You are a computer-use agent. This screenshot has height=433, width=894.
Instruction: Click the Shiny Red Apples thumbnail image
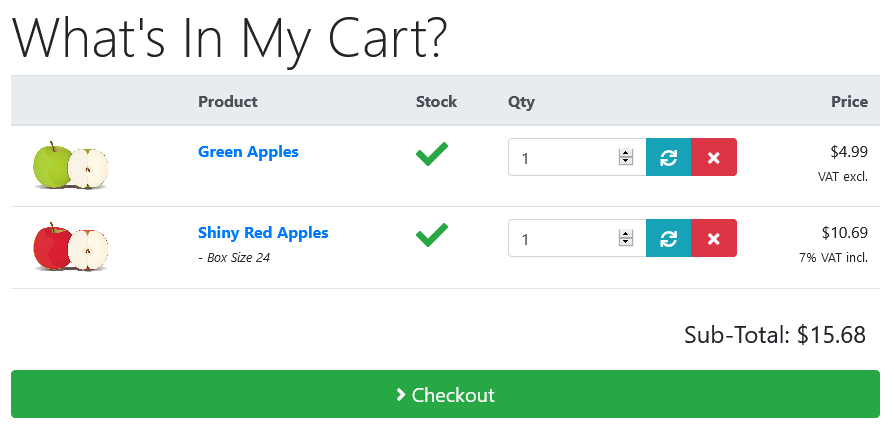71,246
